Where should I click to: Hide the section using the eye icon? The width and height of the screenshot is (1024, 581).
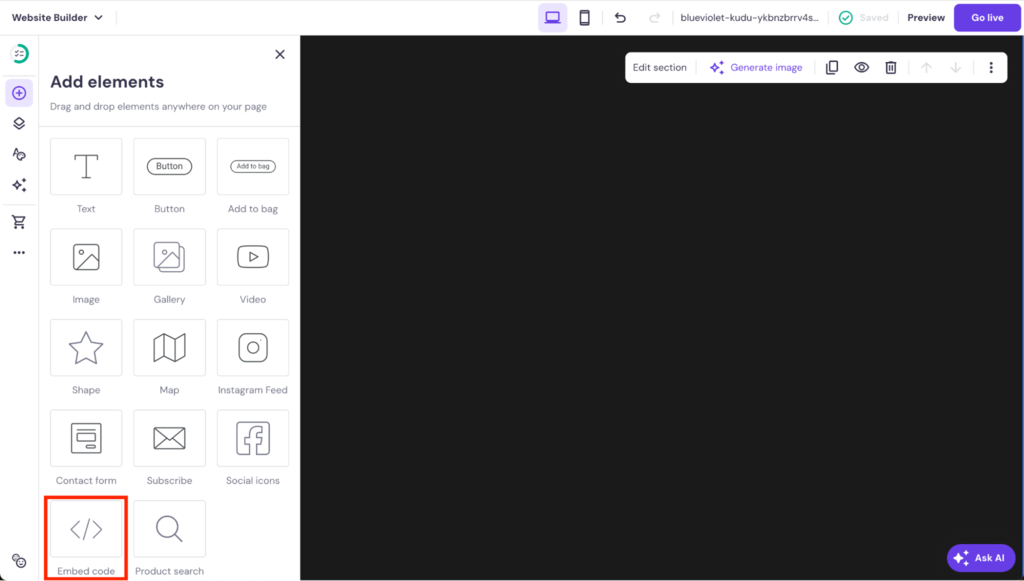point(861,67)
